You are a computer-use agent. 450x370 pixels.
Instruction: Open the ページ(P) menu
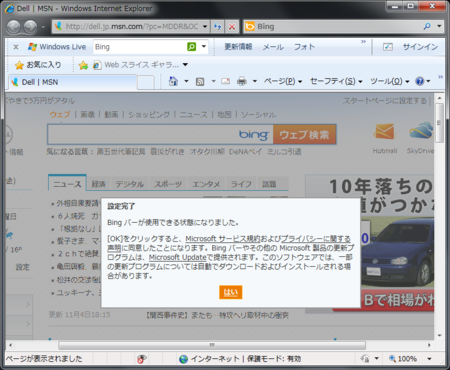point(283,81)
